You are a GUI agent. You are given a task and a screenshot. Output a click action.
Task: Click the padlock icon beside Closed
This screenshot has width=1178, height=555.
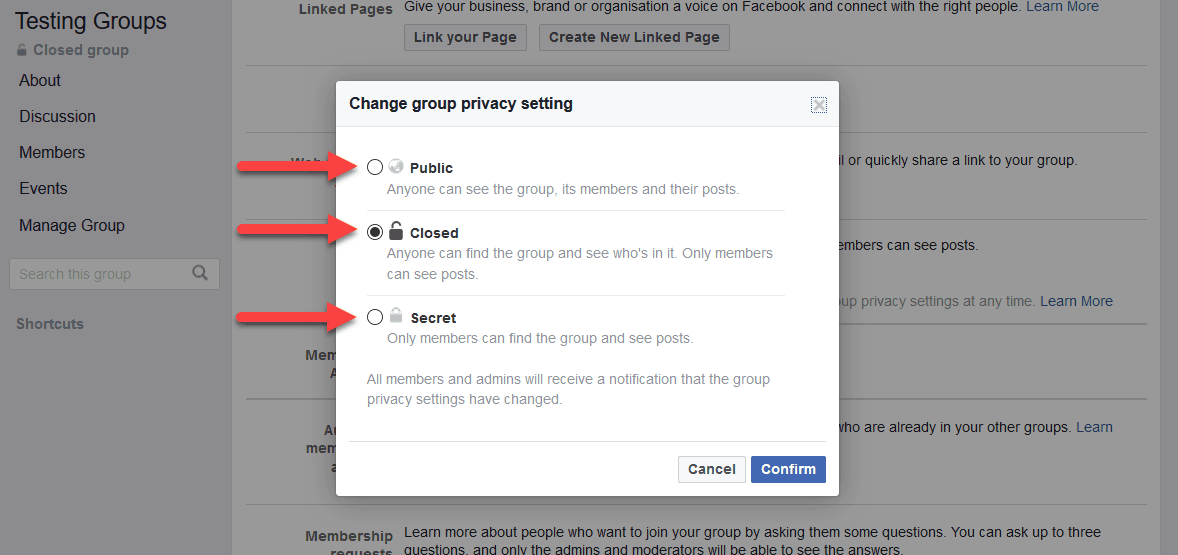396,232
